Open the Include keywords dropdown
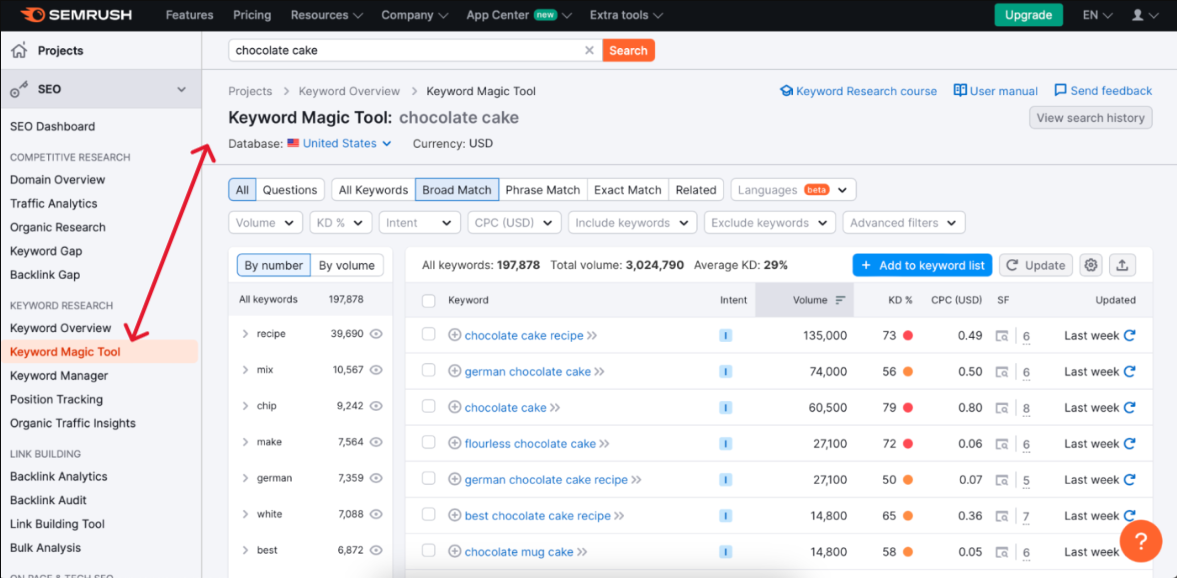Image resolution: width=1177 pixels, height=578 pixels. click(633, 223)
